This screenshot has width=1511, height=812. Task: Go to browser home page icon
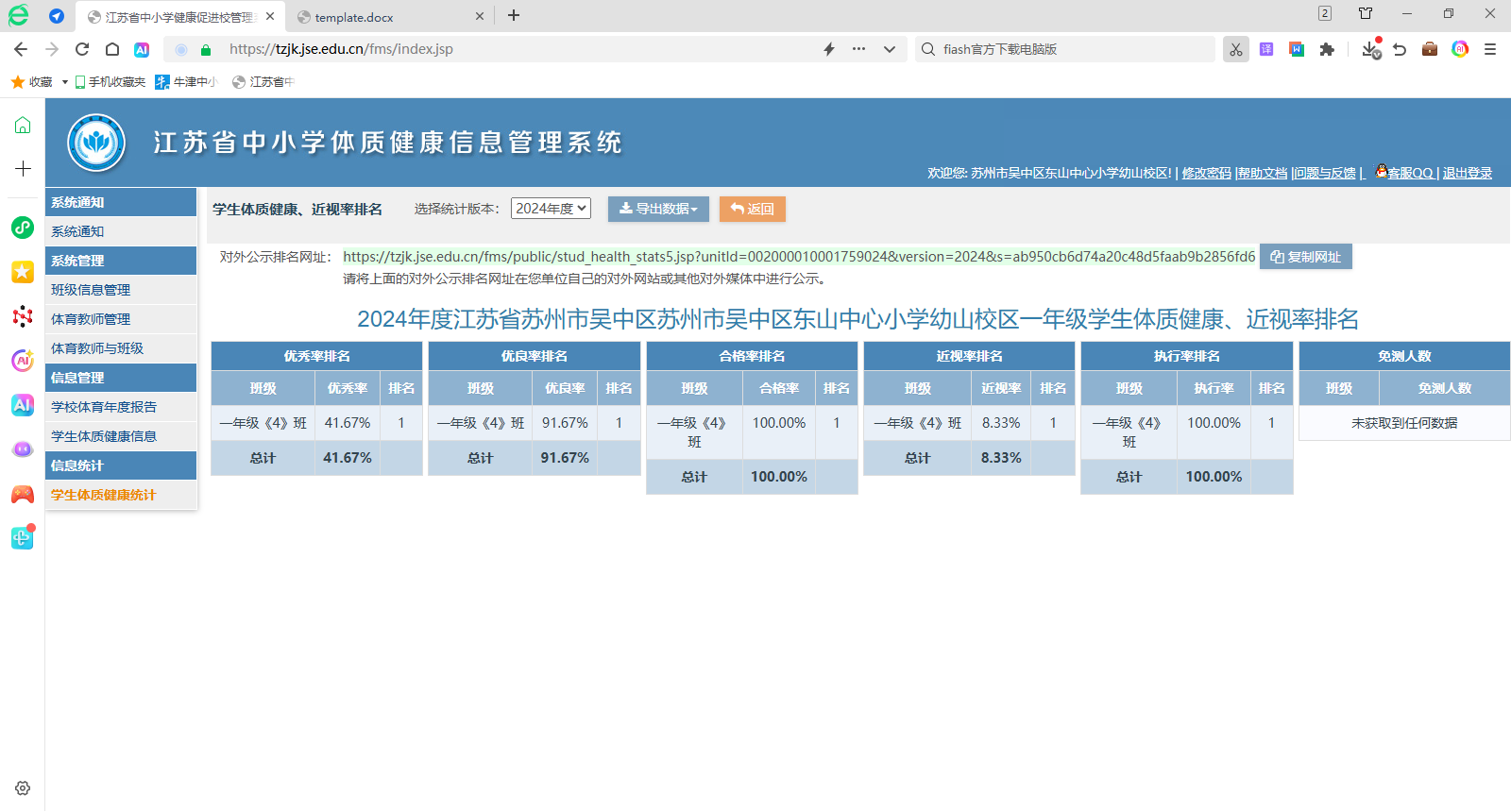112,49
